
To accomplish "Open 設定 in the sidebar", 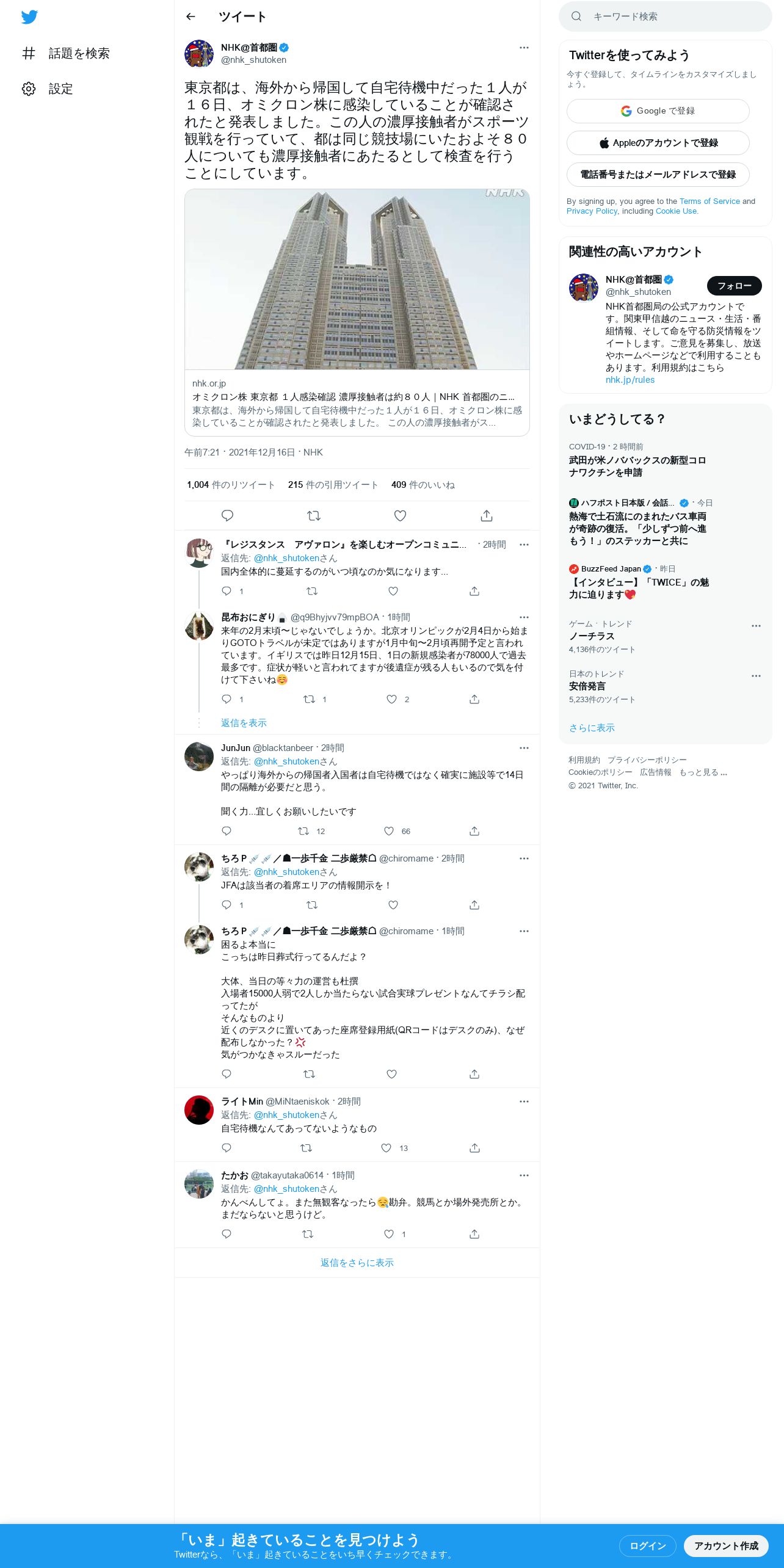I will pos(48,89).
